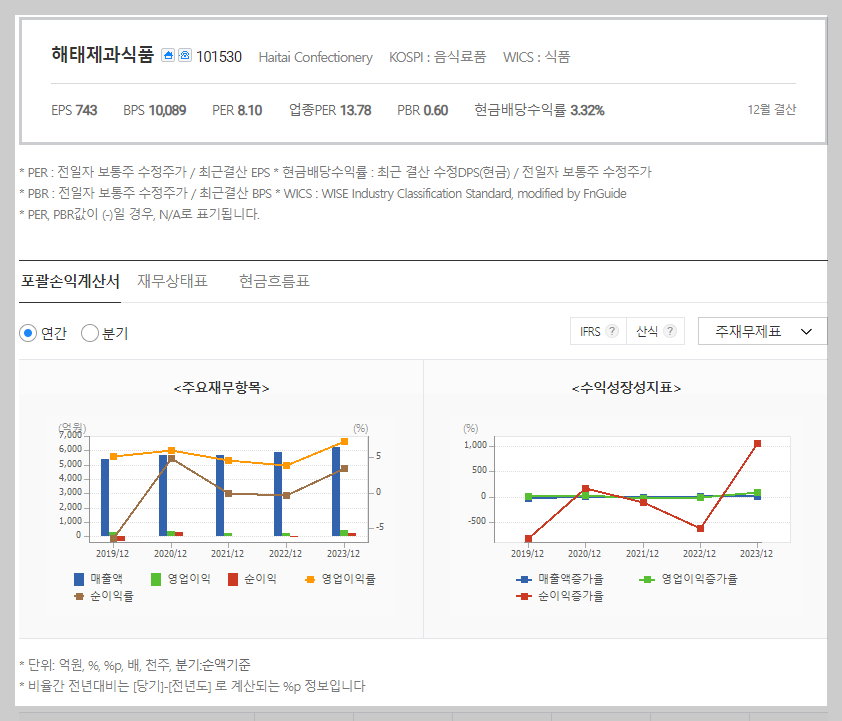
Task: Click the BPS 10,089 value
Action: coord(155,110)
